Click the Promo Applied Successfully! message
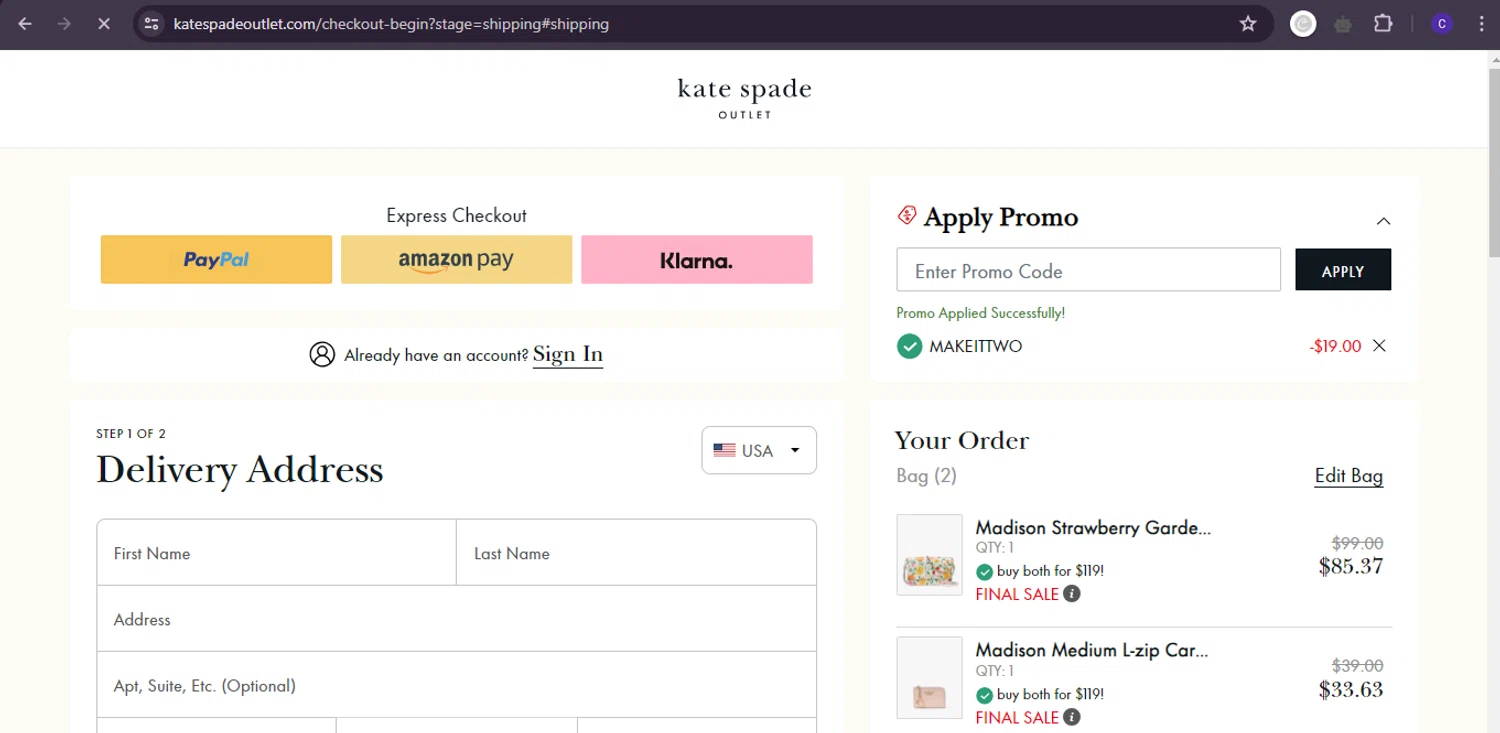Viewport: 1500px width, 733px height. 981,313
